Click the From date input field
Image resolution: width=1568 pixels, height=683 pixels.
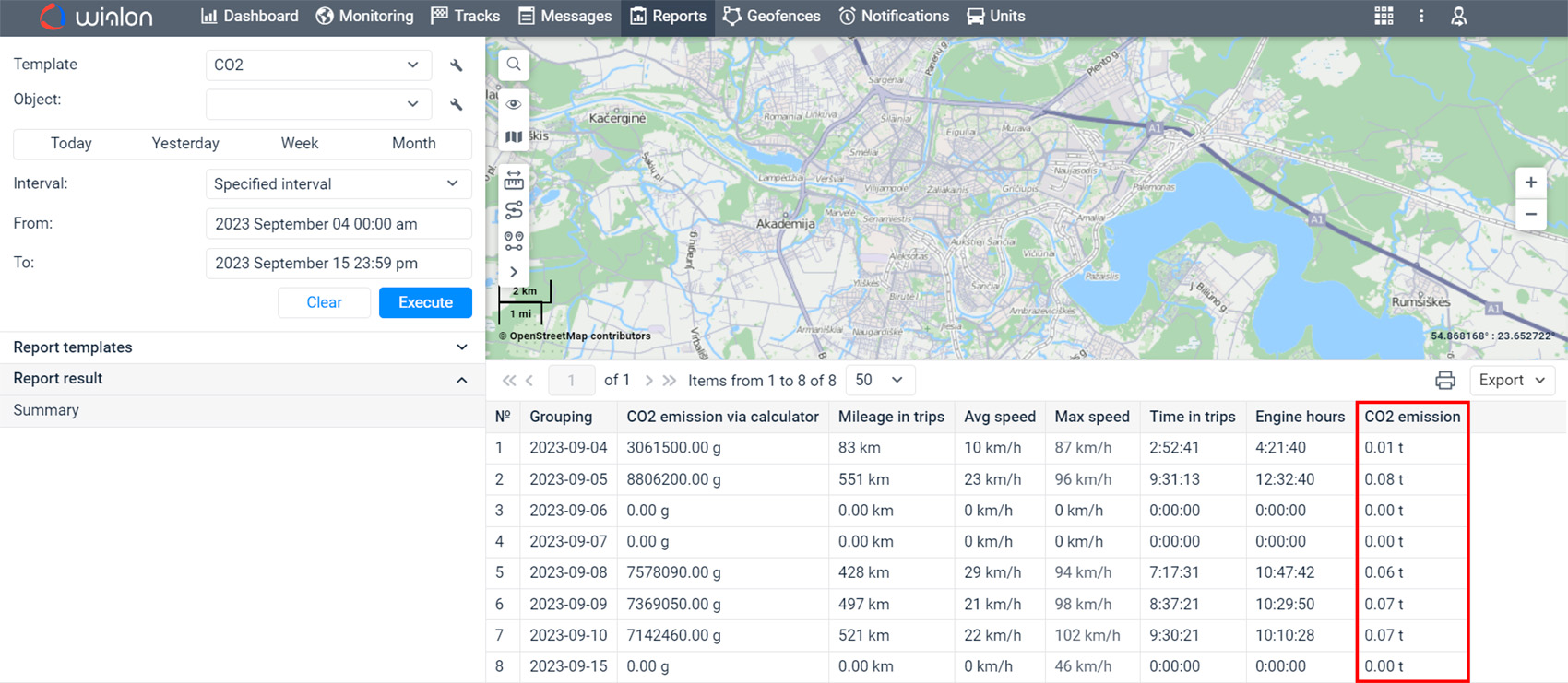[338, 224]
